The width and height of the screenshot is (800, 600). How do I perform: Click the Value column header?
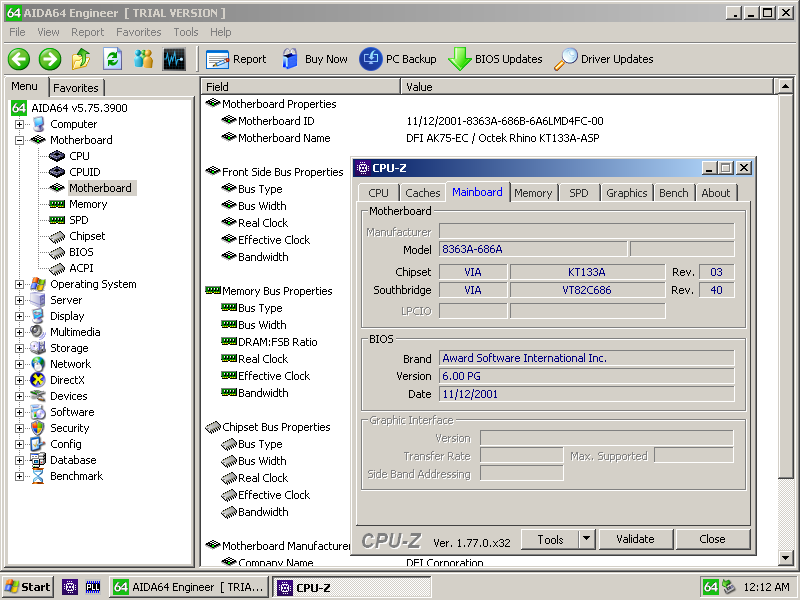[587, 87]
